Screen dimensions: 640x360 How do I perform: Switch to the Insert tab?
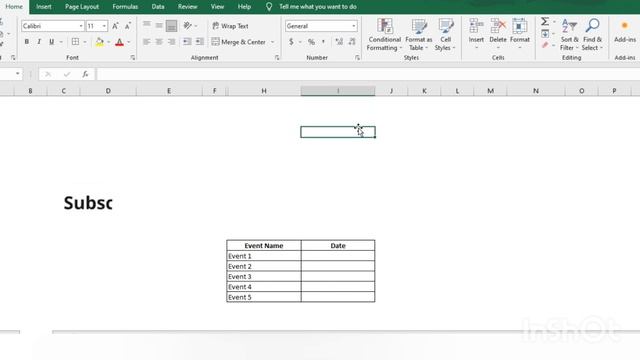tap(44, 7)
